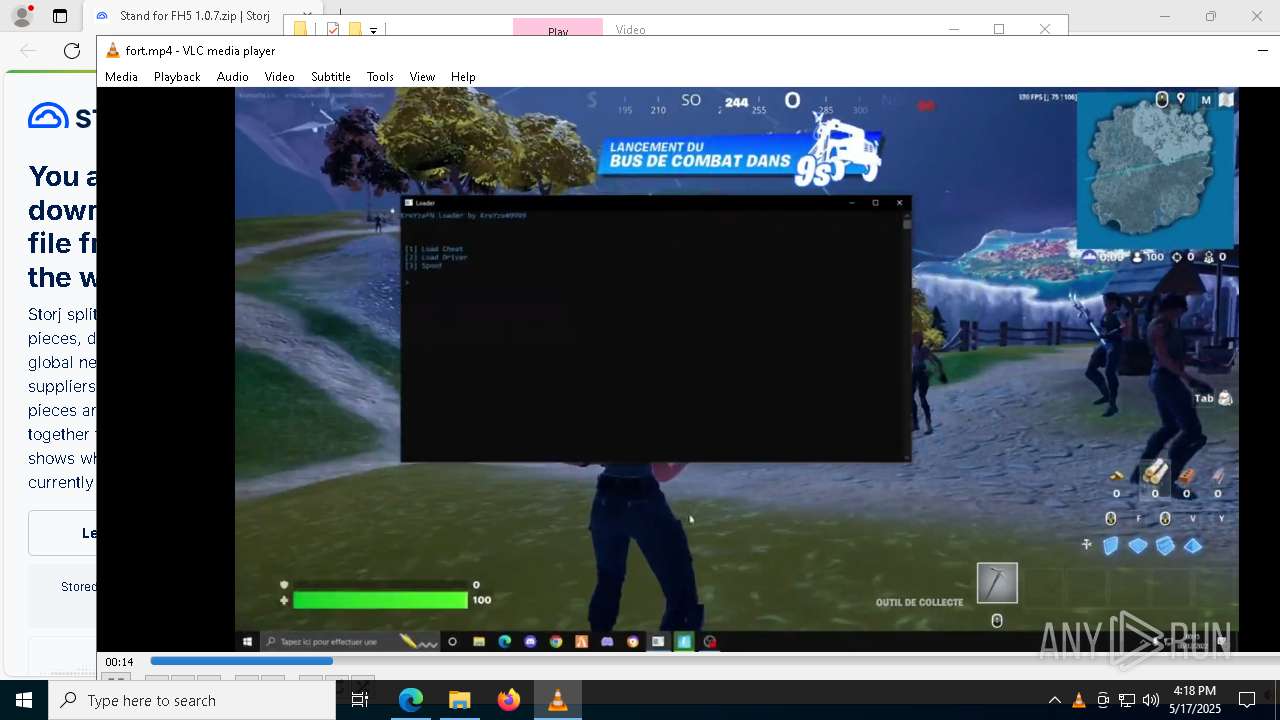The width and height of the screenshot is (1280, 720).
Task: Select the Play ribbon tab in File Explorer
Action: pyautogui.click(x=558, y=29)
